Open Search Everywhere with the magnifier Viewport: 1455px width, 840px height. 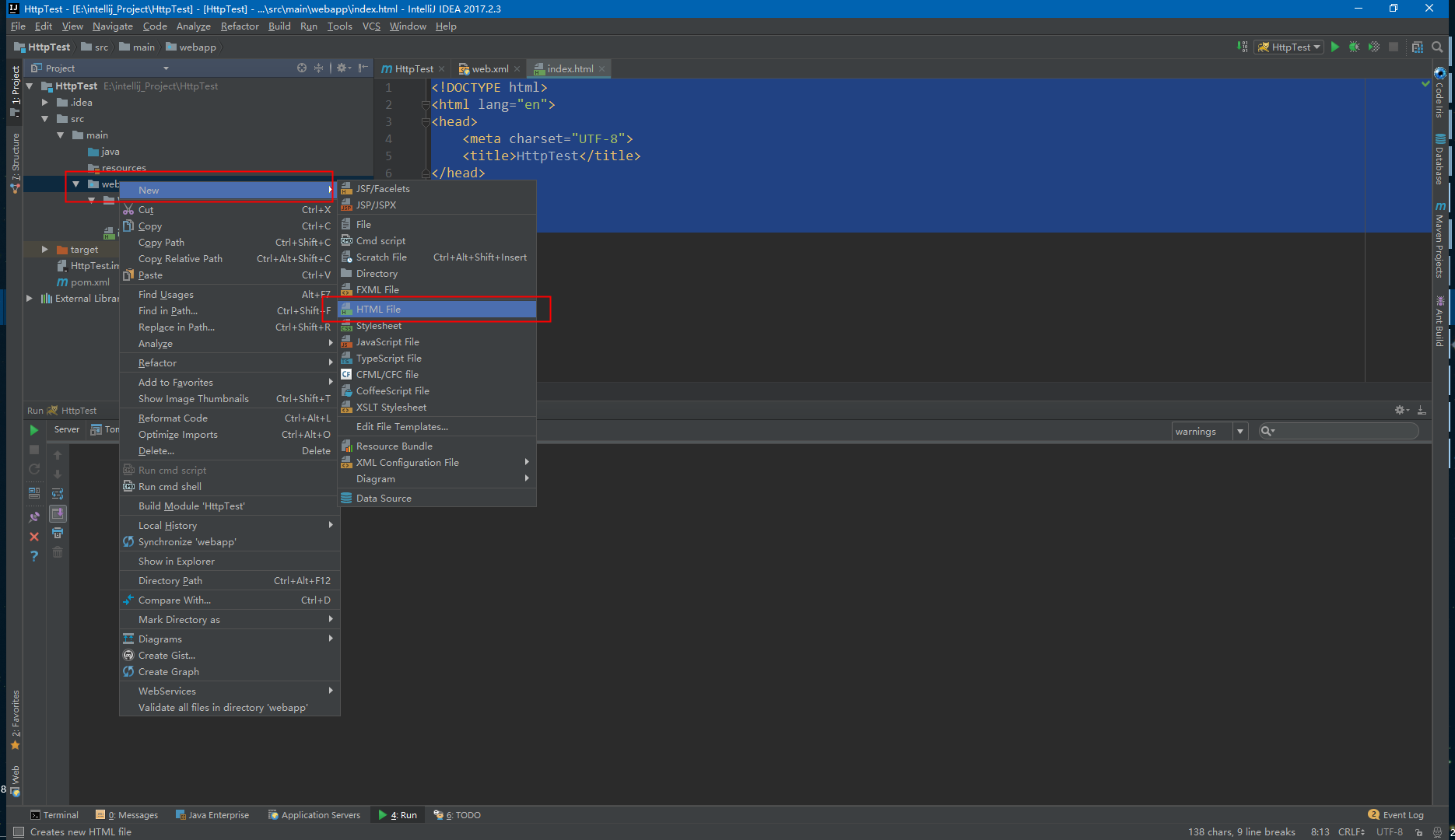[x=1437, y=47]
